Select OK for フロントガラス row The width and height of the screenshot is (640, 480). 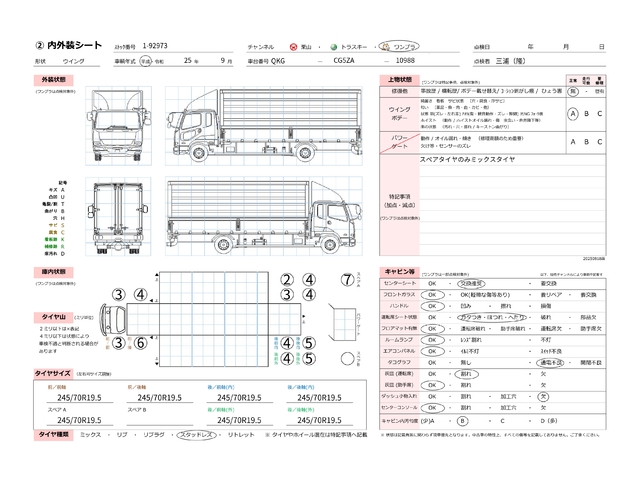(434, 296)
